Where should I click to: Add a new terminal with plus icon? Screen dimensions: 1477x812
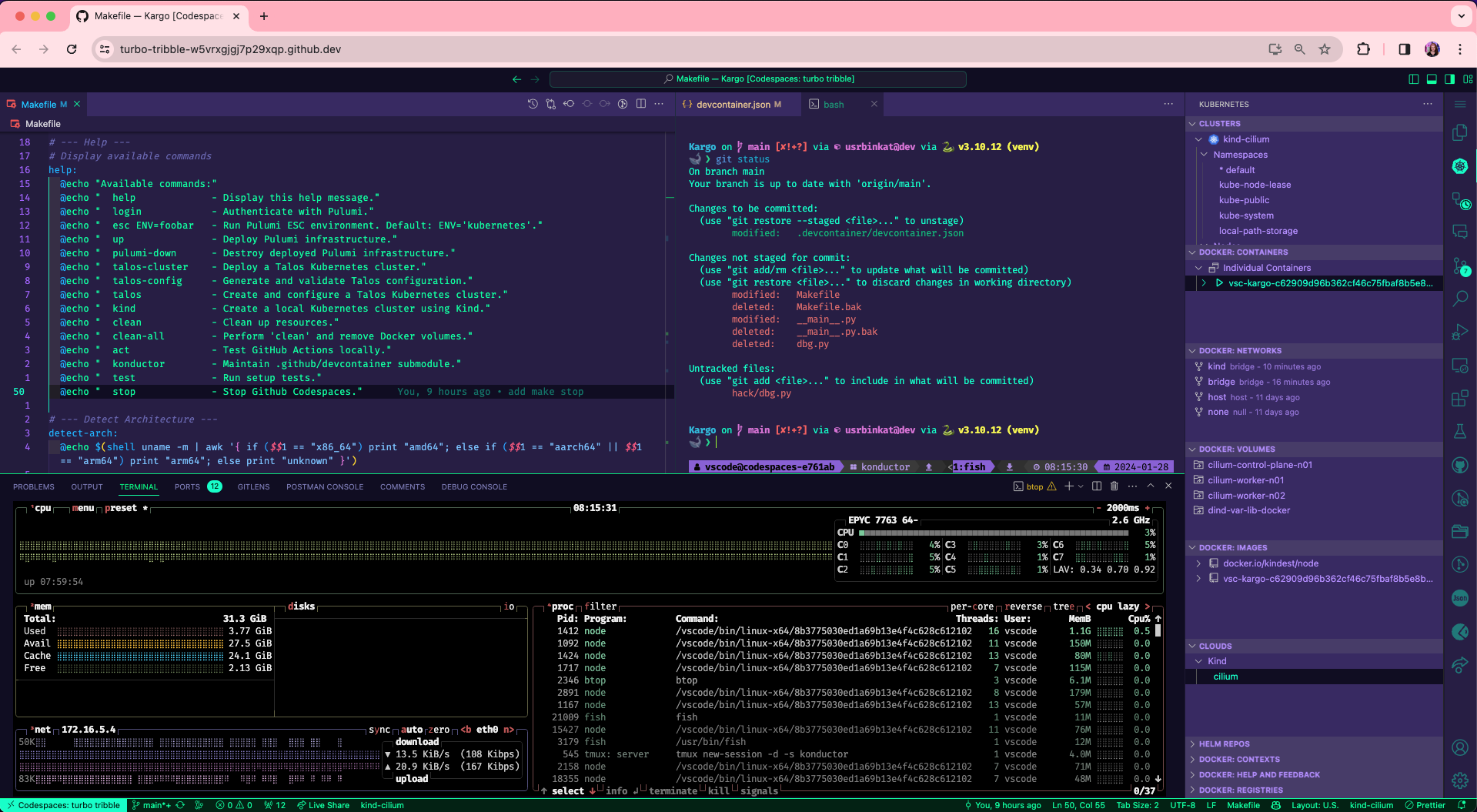[1068, 486]
